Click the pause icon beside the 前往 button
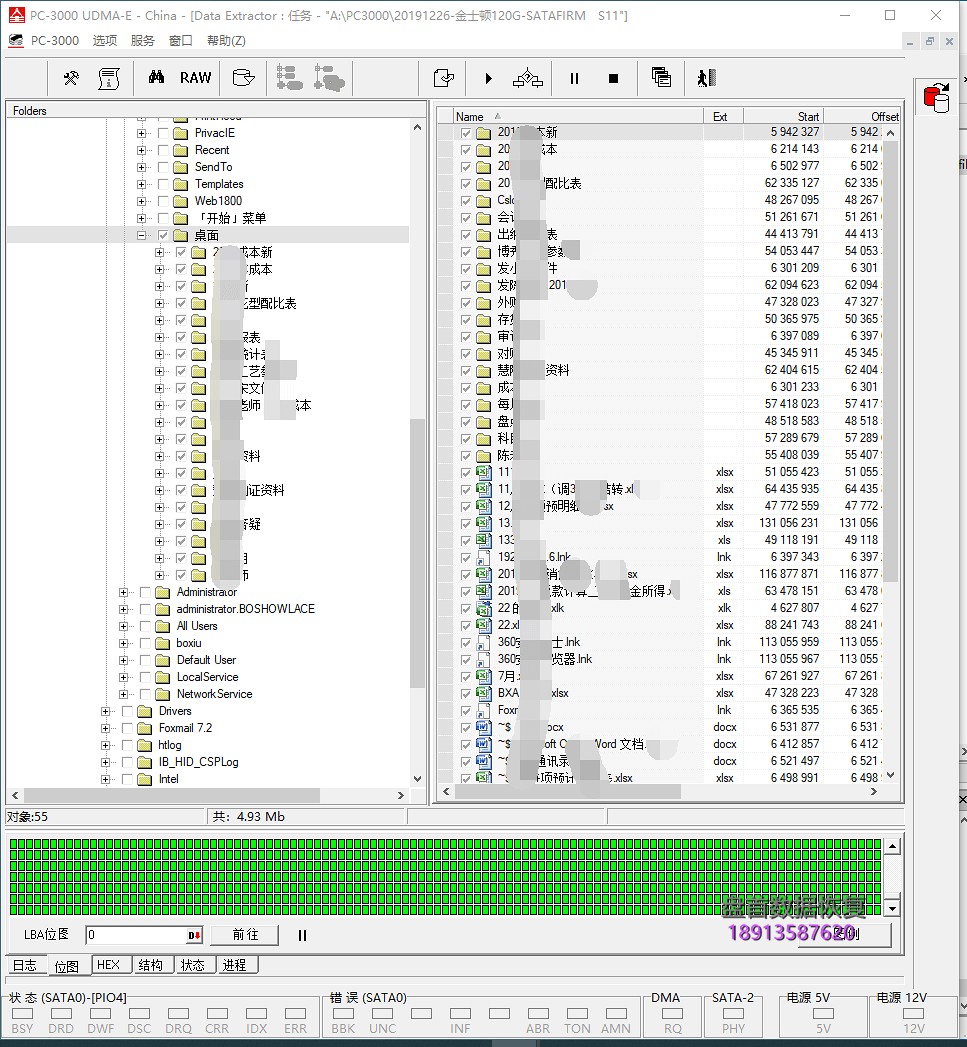This screenshot has width=967, height=1047. click(x=302, y=935)
